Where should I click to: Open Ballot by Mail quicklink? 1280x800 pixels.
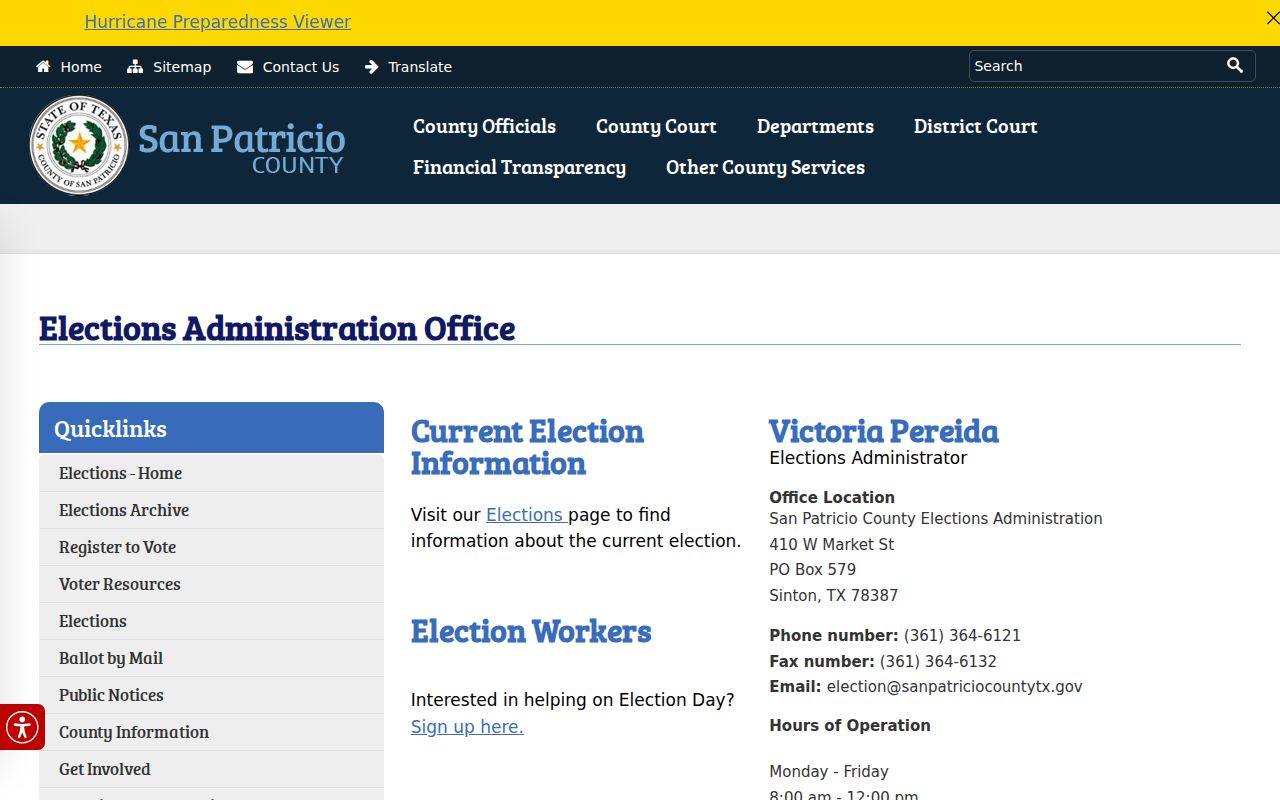211,658
